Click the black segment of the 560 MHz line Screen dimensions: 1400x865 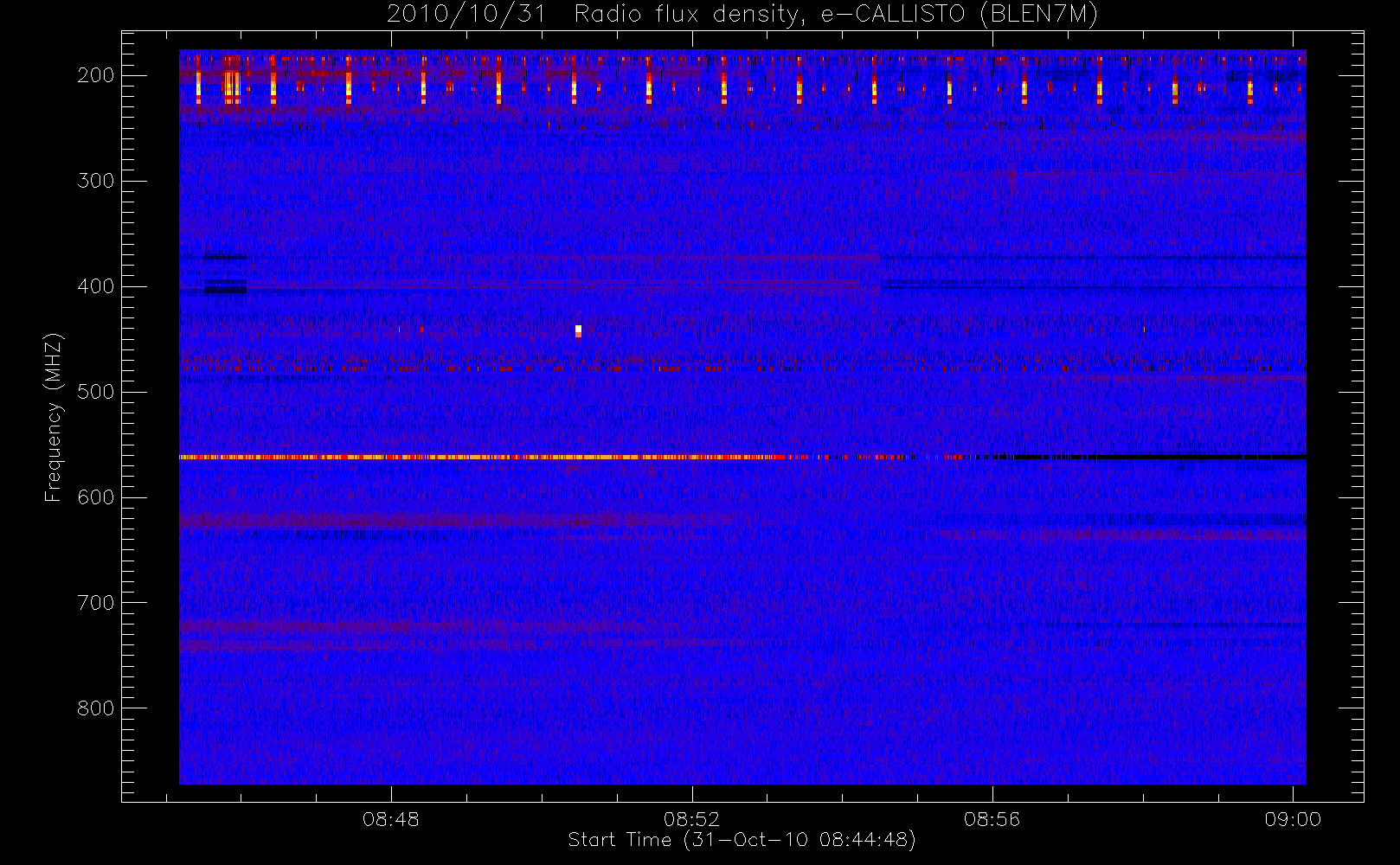(1159, 457)
